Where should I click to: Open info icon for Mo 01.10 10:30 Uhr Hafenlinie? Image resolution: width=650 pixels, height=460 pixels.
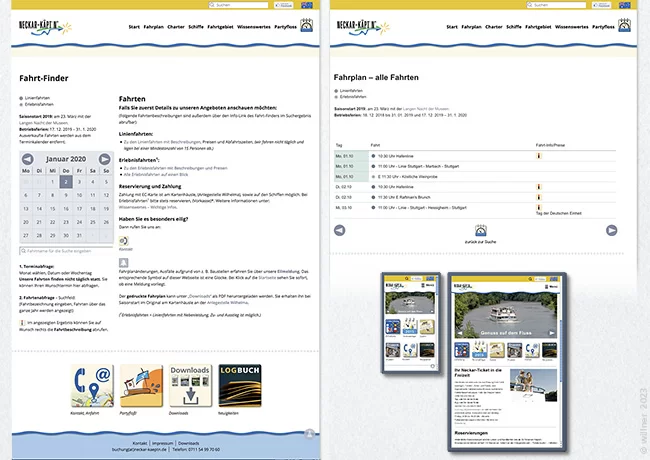click(x=539, y=156)
